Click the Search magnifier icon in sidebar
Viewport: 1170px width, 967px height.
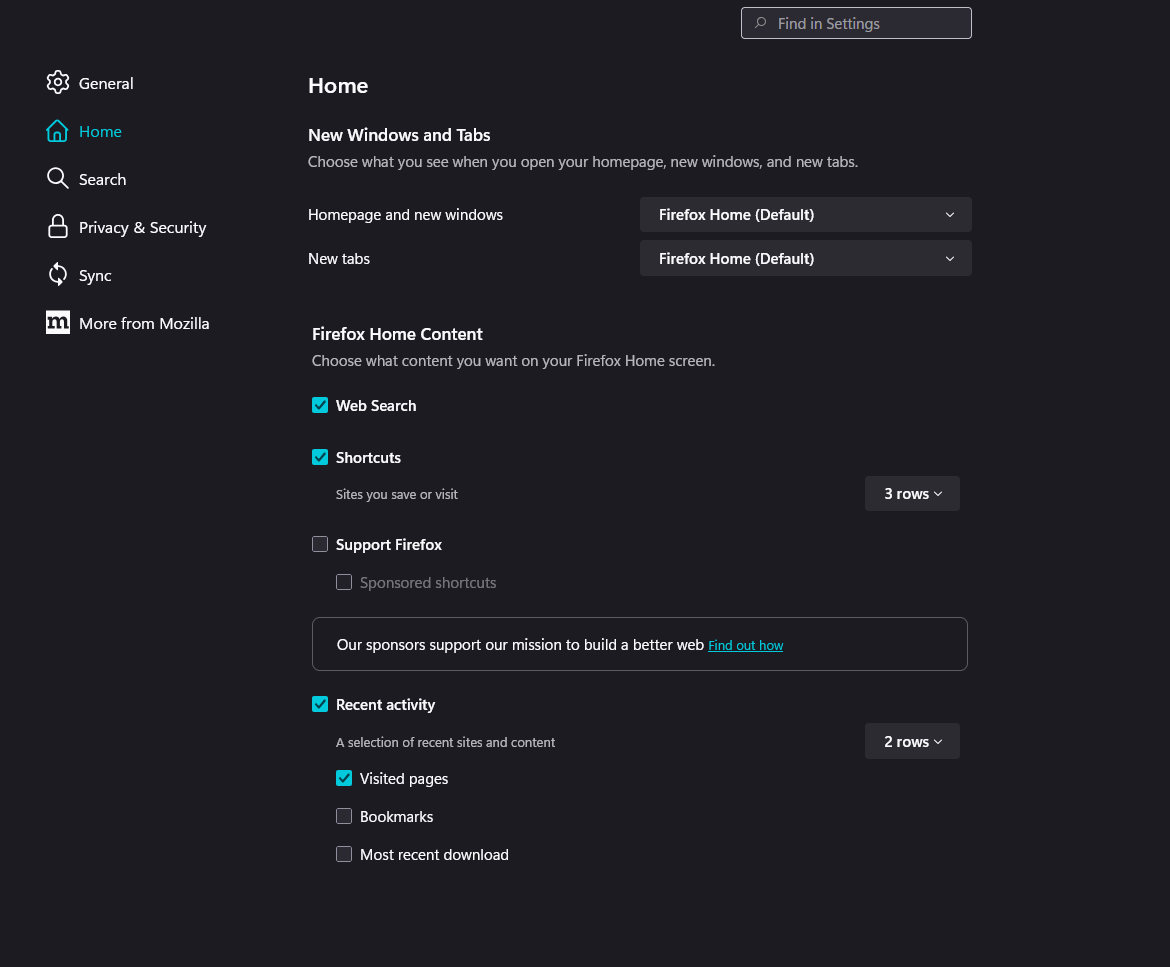coord(58,179)
